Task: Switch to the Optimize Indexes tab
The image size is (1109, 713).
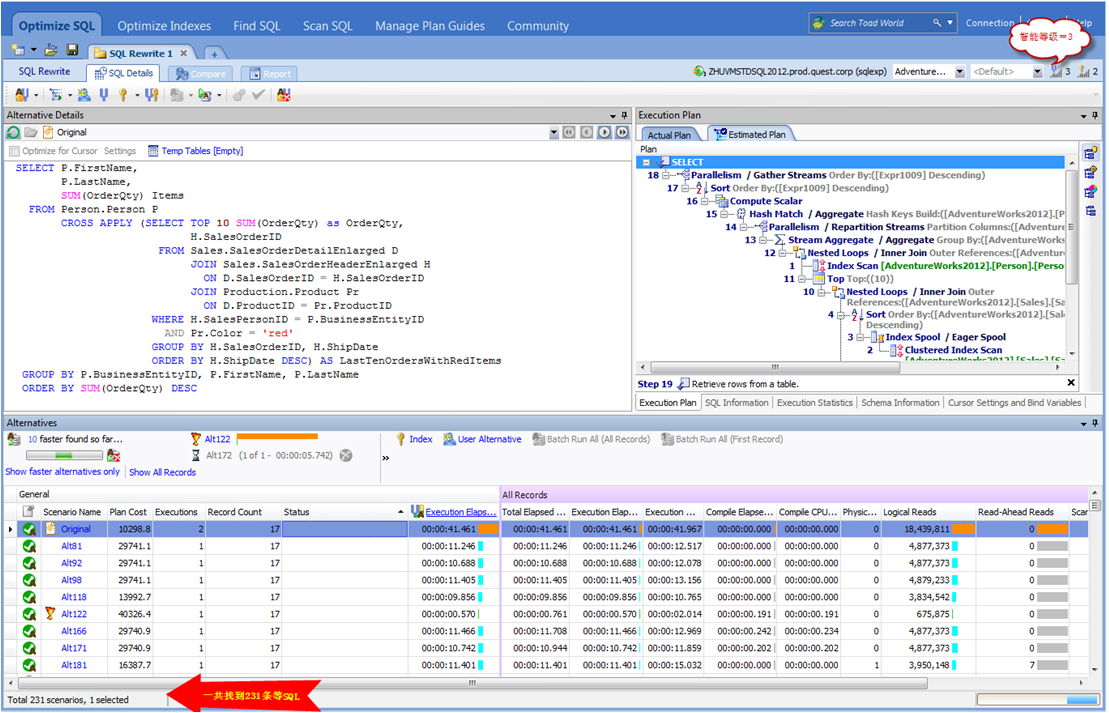Action: coord(164,26)
